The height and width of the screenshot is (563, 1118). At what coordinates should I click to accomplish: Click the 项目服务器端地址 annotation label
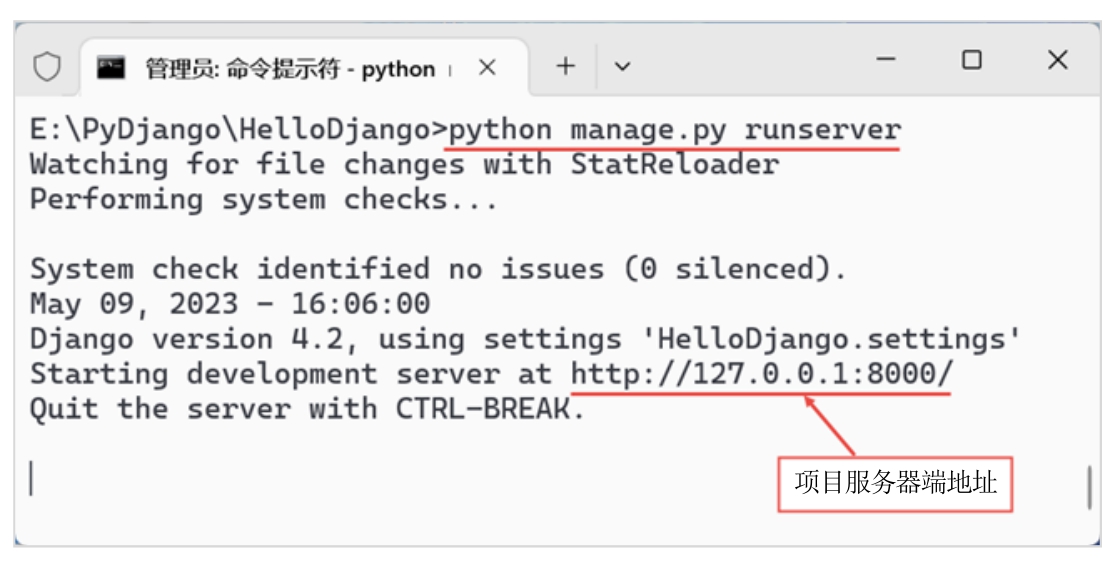pos(895,483)
